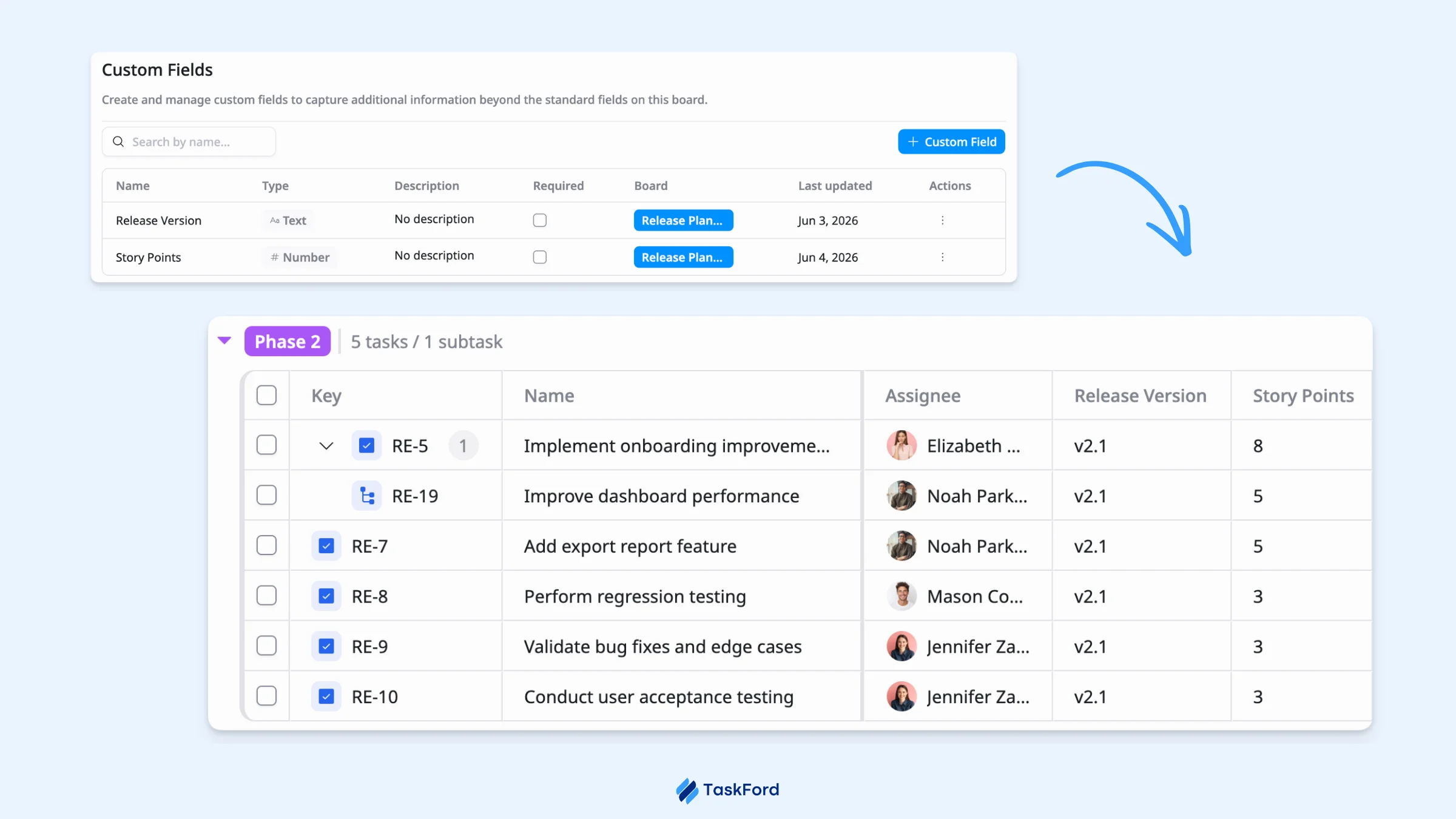Image resolution: width=1456 pixels, height=819 pixels.
Task: Click the Story Points column header
Action: pos(1303,396)
